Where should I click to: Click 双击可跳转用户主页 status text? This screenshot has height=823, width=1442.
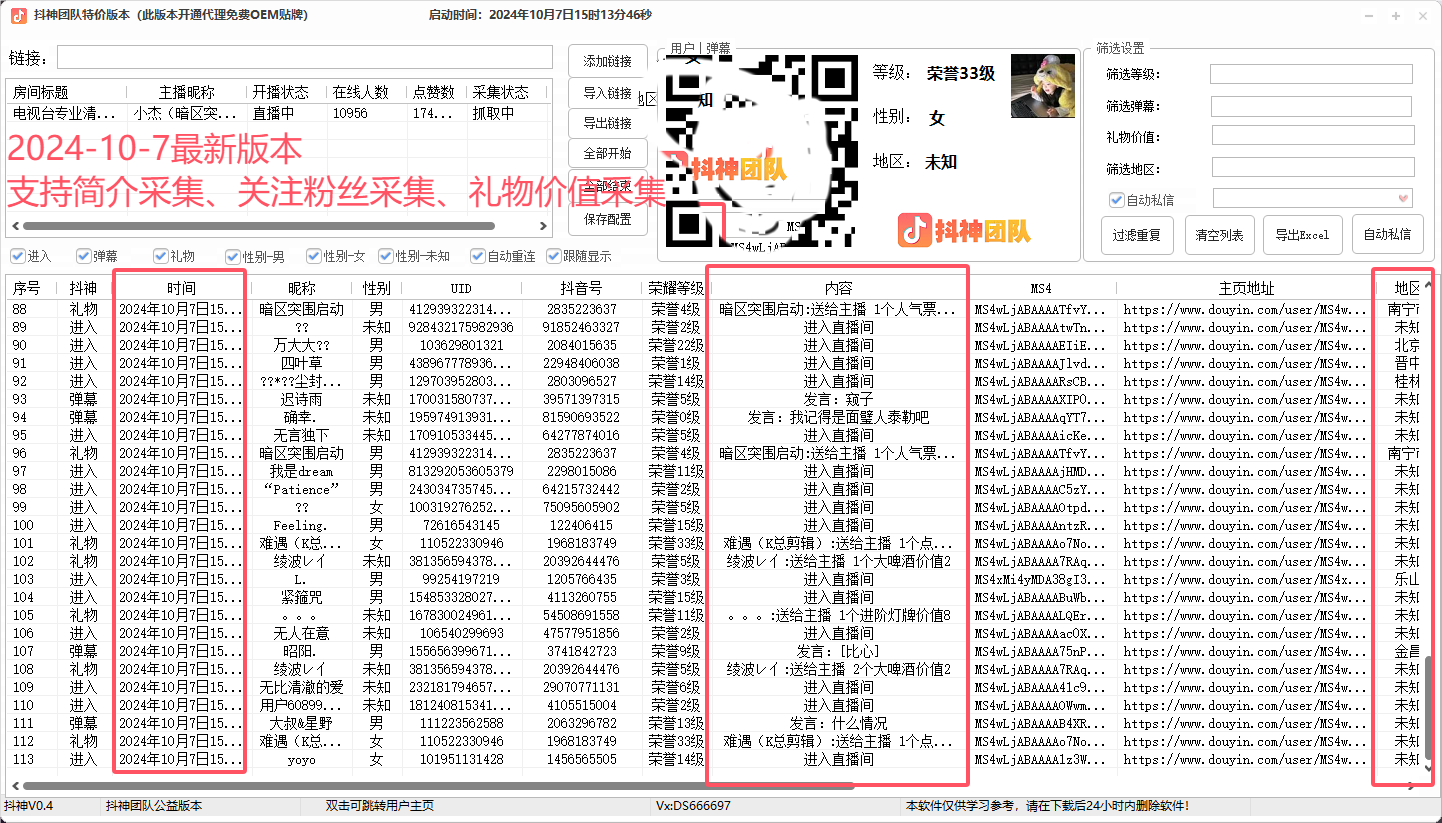[380, 806]
